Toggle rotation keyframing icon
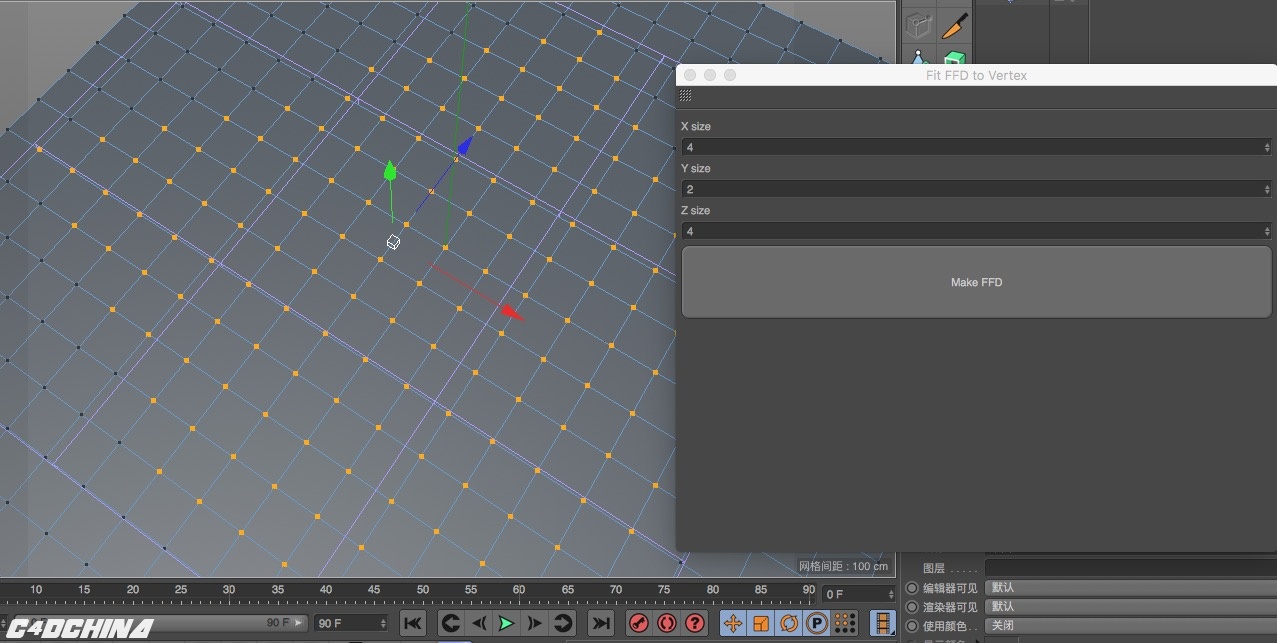The image size is (1277, 643). [x=789, y=623]
